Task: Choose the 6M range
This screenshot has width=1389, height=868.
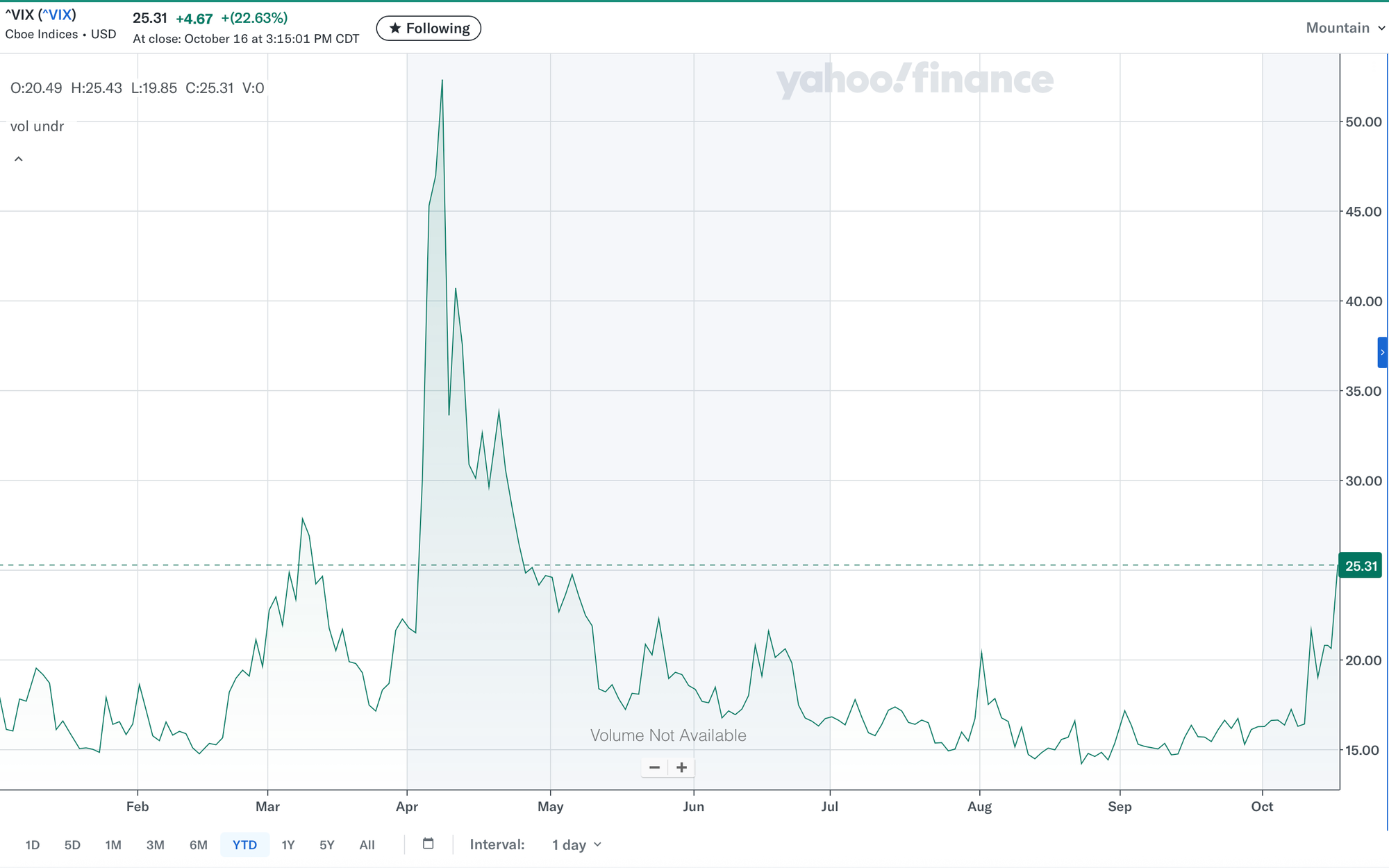Action: 199,845
